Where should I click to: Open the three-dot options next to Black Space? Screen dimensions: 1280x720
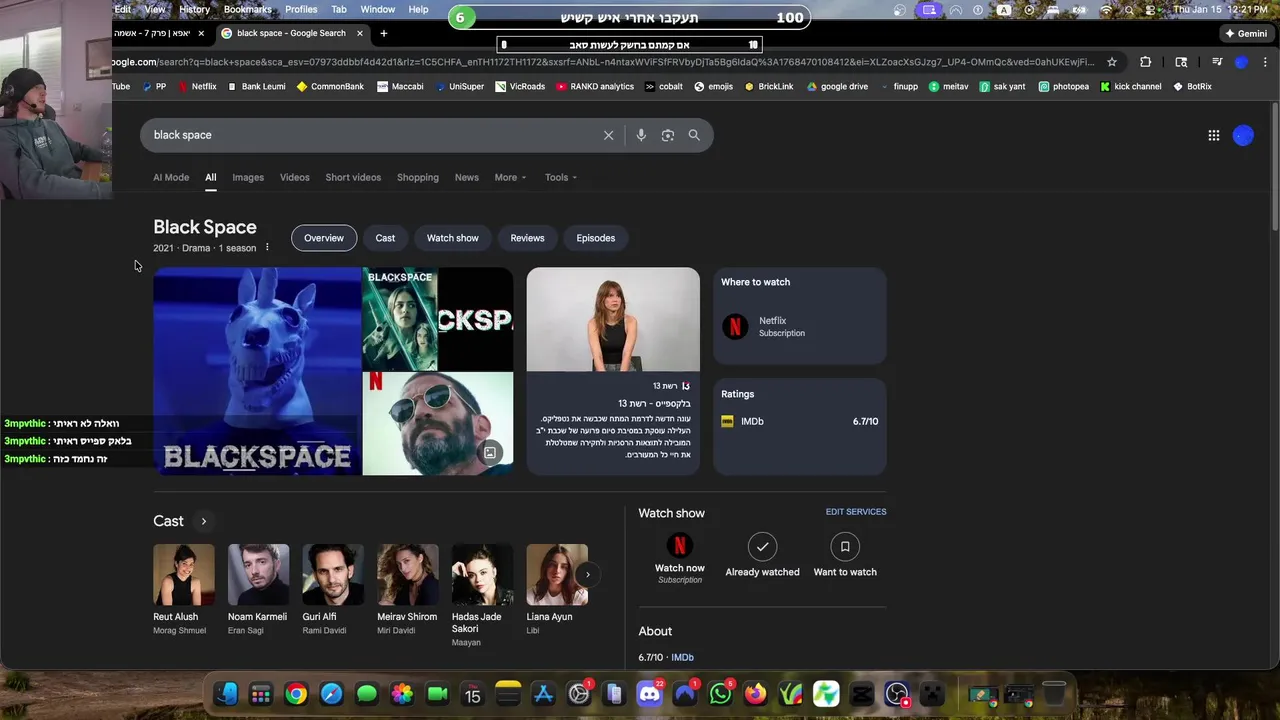tap(267, 248)
